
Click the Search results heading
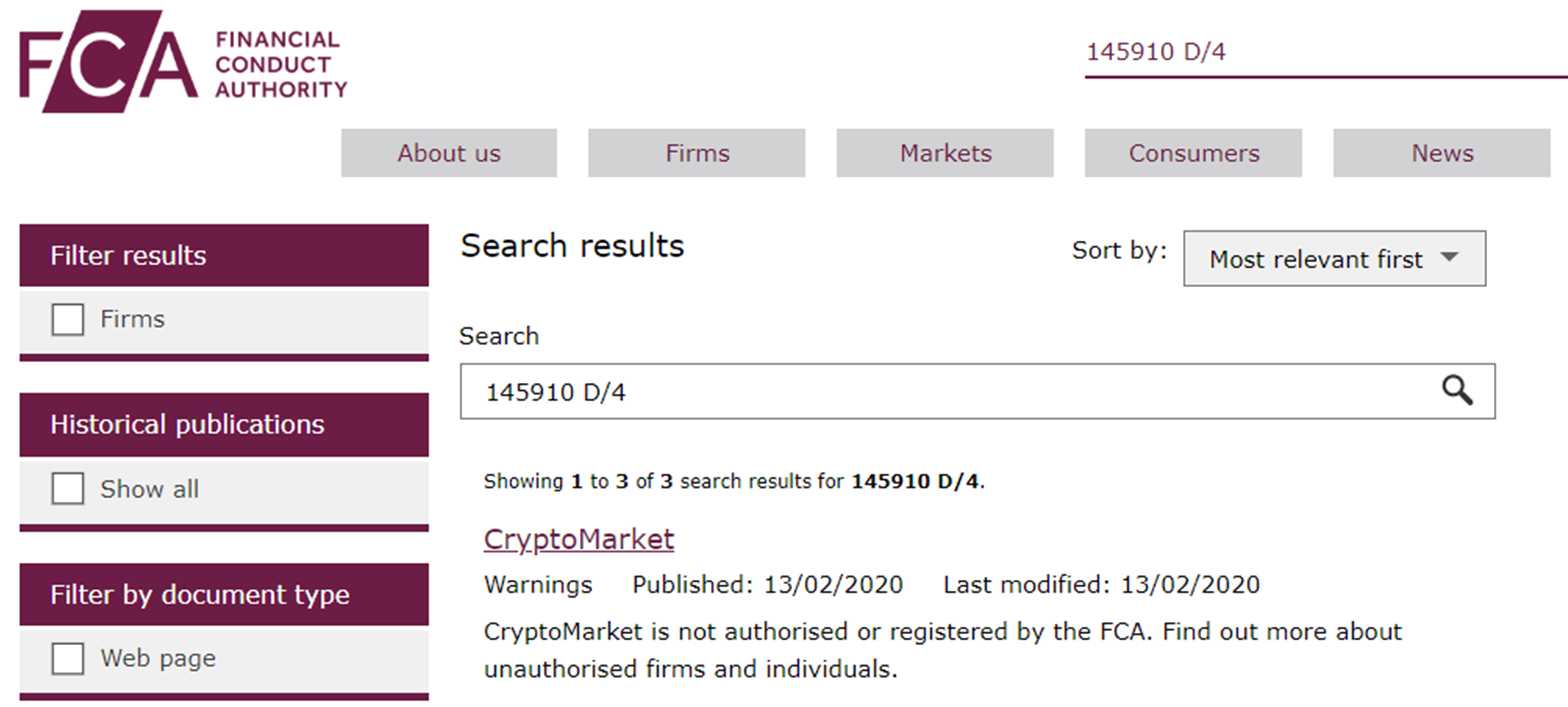(x=572, y=246)
